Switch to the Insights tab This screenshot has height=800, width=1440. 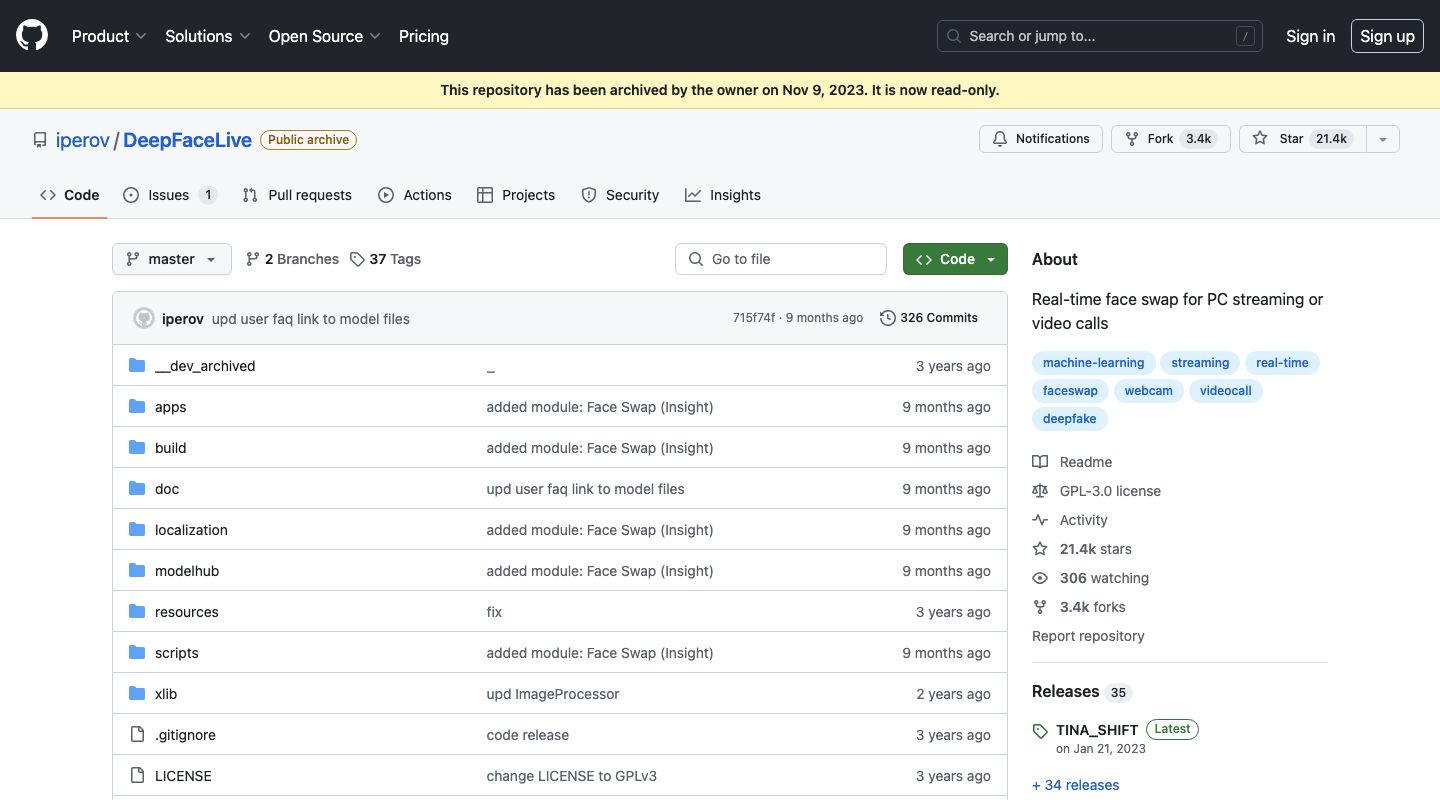(723, 195)
